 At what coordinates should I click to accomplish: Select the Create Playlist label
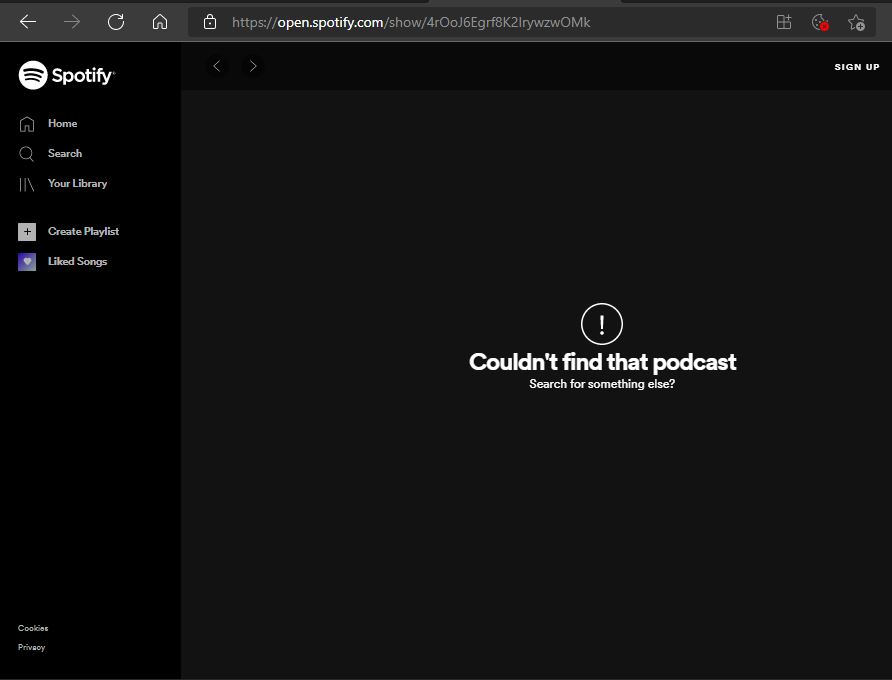point(84,232)
